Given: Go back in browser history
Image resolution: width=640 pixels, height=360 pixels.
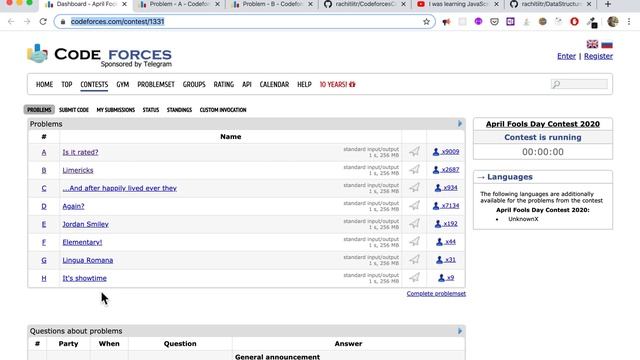Looking at the screenshot, I should point(11,22).
